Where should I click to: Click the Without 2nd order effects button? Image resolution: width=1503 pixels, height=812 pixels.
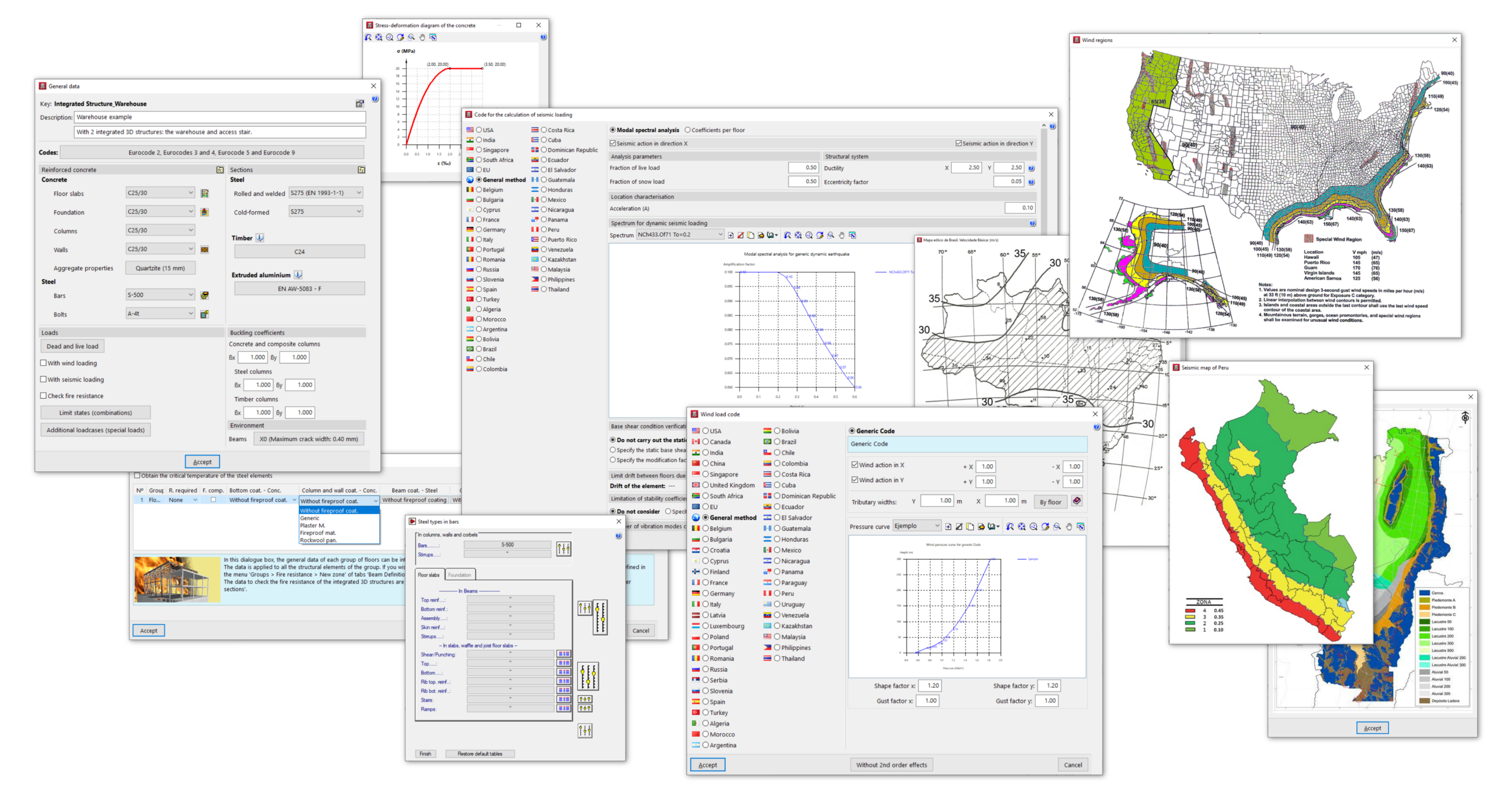pyautogui.click(x=891, y=765)
